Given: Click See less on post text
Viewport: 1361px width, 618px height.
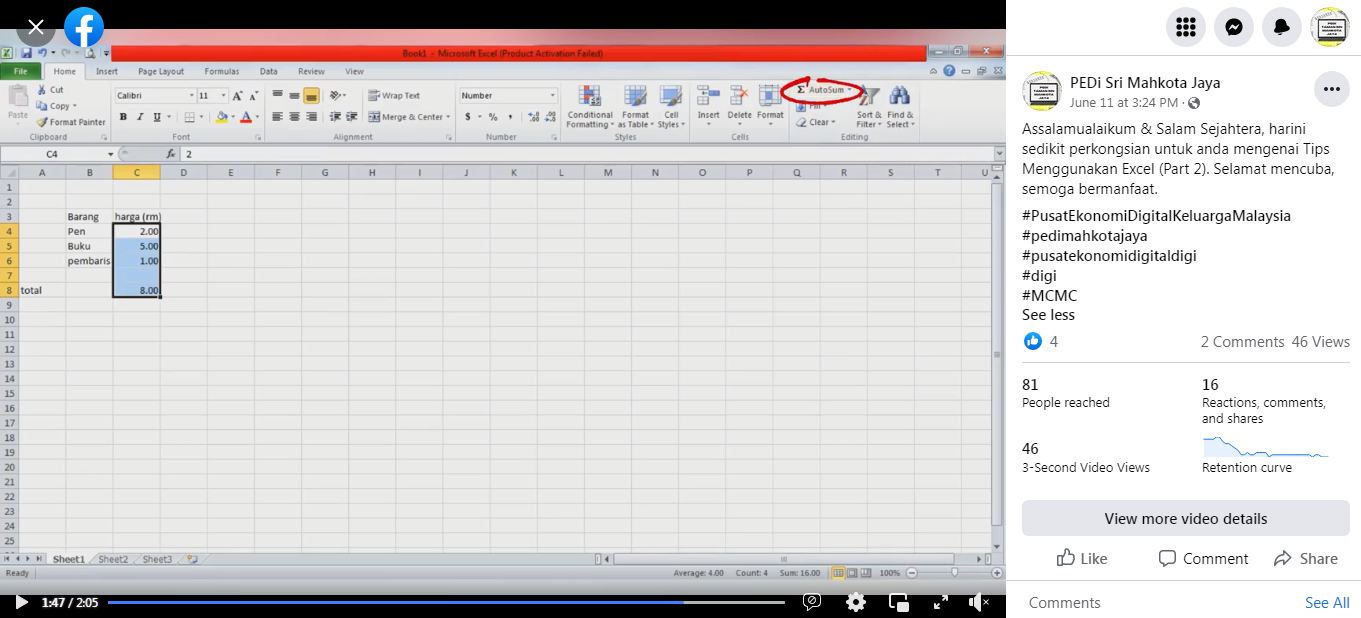Looking at the screenshot, I should 1048,315.
